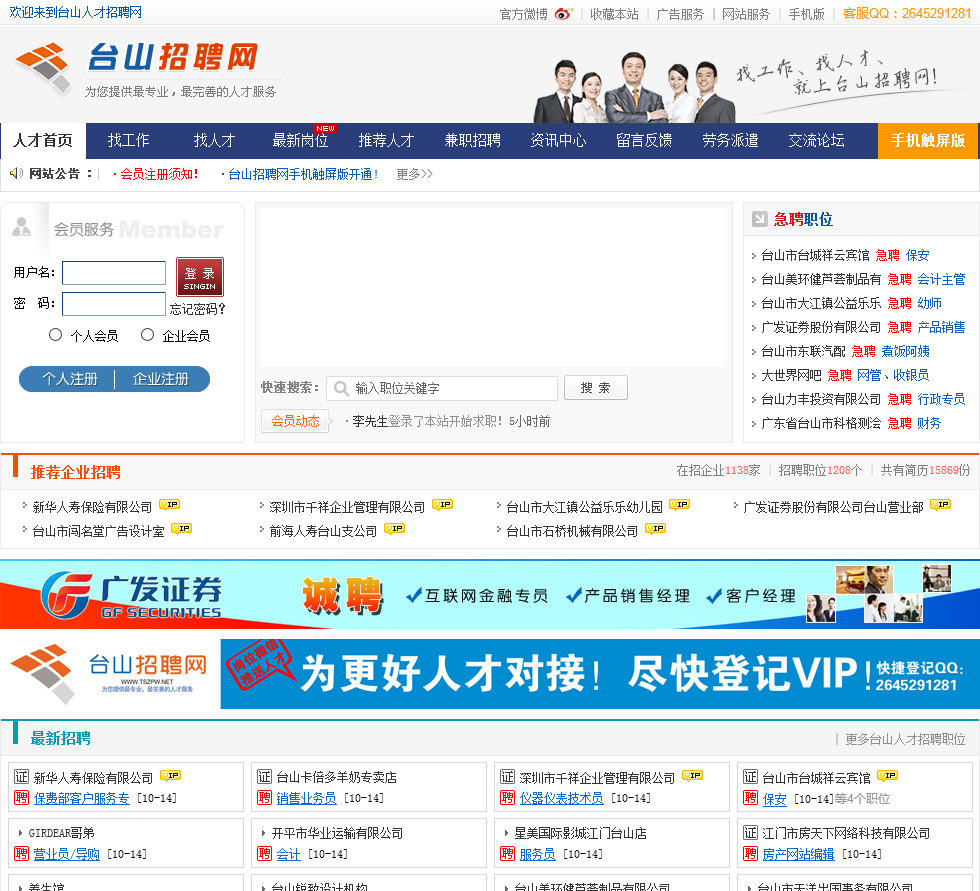Click 证 icon beside 深圳市千祥企业管理有限公司 in latest jobs

point(508,777)
